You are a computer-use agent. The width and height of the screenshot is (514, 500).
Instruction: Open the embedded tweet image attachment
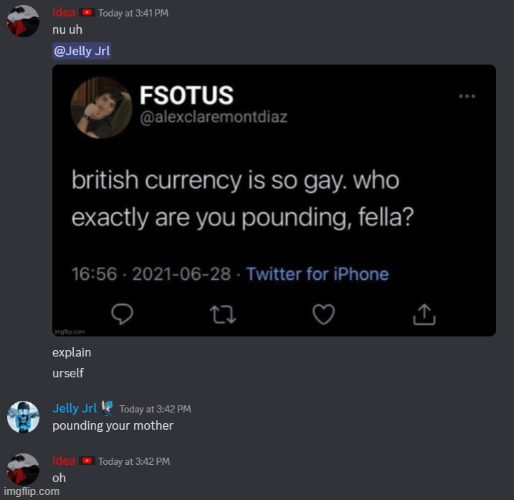click(274, 200)
